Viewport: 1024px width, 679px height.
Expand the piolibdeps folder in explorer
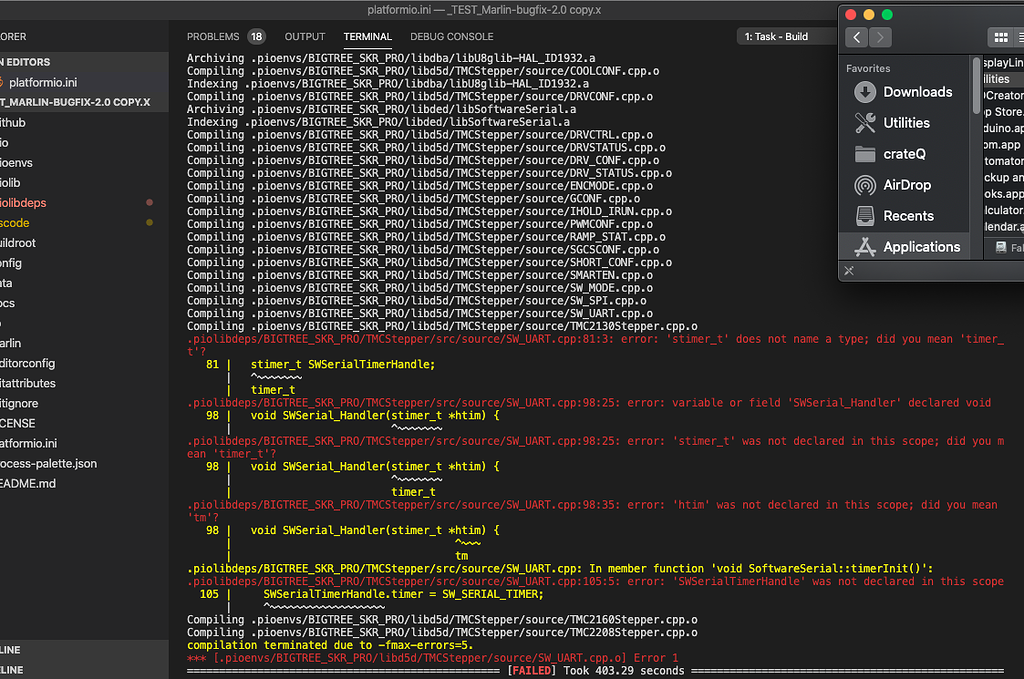pyautogui.click(x=24, y=203)
